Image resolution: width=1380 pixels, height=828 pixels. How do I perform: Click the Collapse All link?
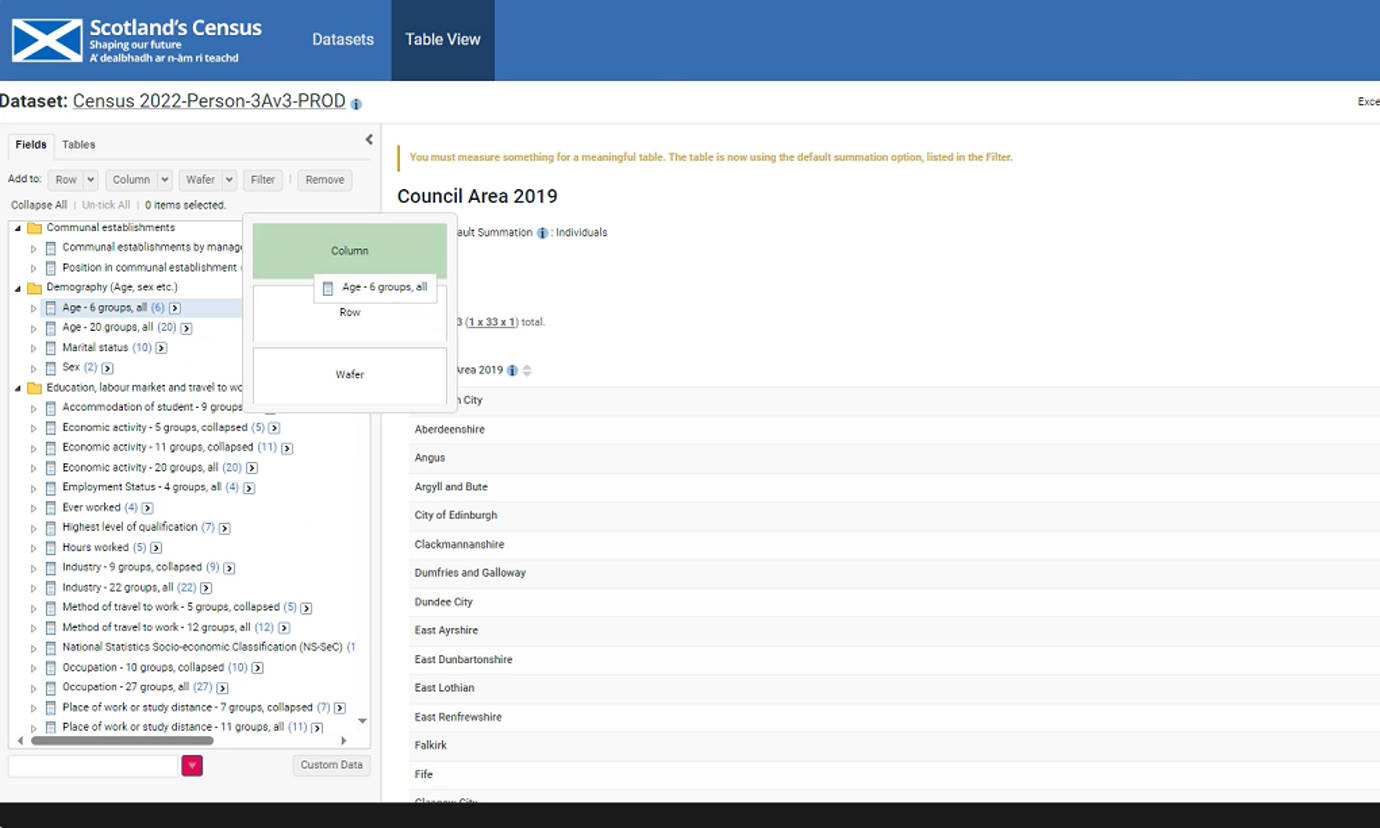(39, 205)
